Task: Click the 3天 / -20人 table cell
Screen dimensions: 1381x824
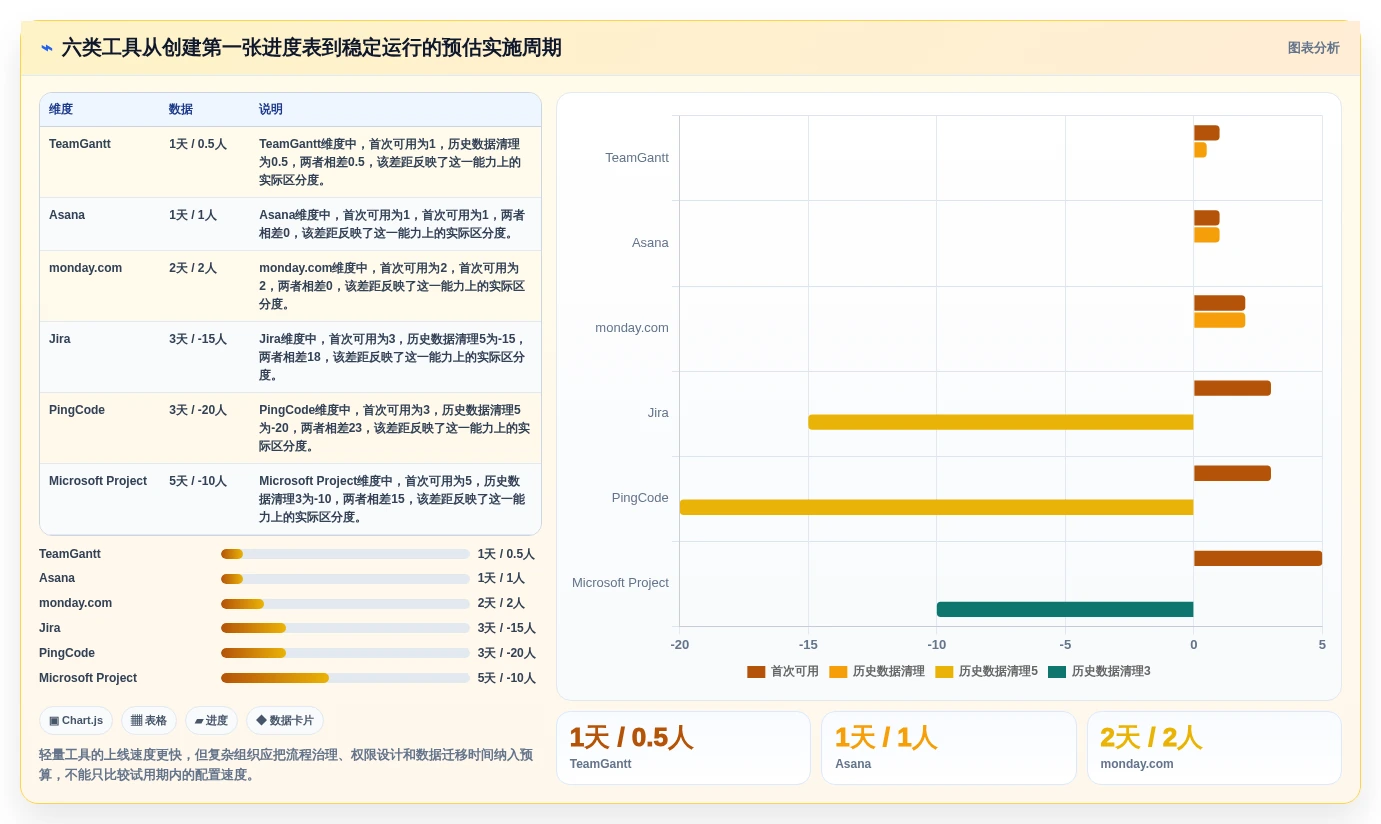Action: coord(198,410)
